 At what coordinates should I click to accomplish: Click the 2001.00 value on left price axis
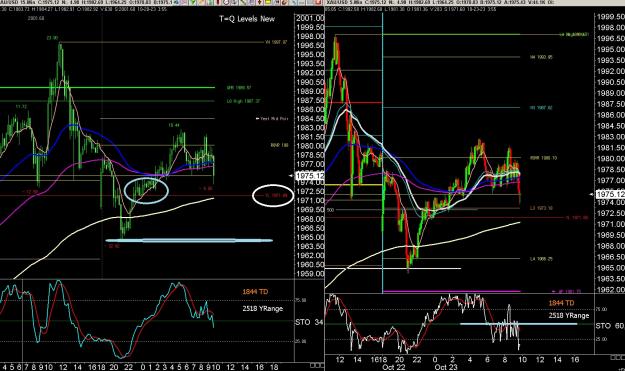coord(310,18)
